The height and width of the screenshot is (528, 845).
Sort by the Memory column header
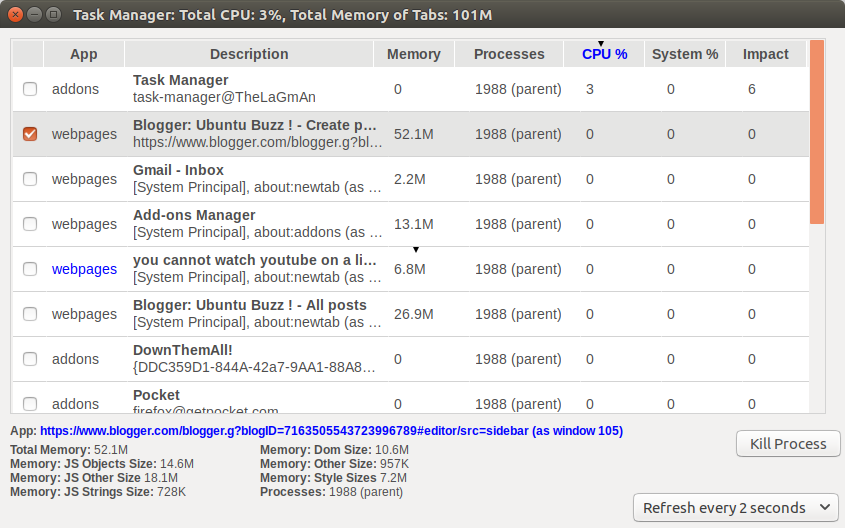(x=414, y=54)
